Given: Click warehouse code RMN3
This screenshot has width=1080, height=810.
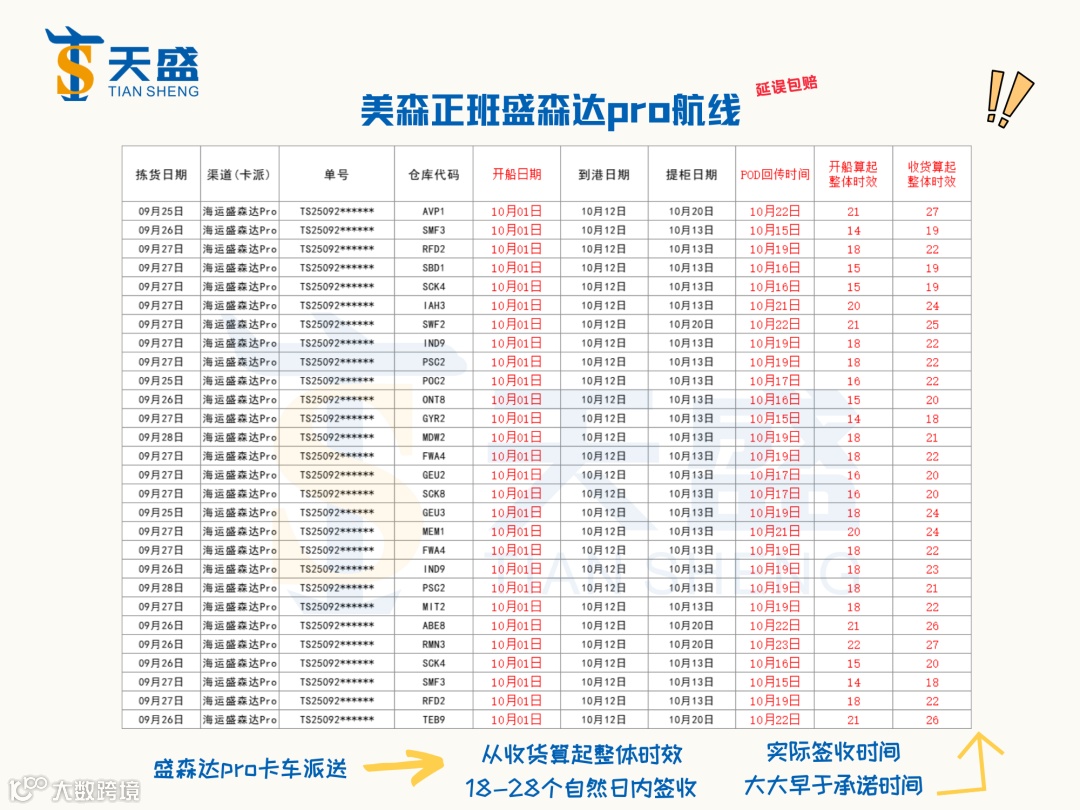Looking at the screenshot, I should [x=433, y=644].
